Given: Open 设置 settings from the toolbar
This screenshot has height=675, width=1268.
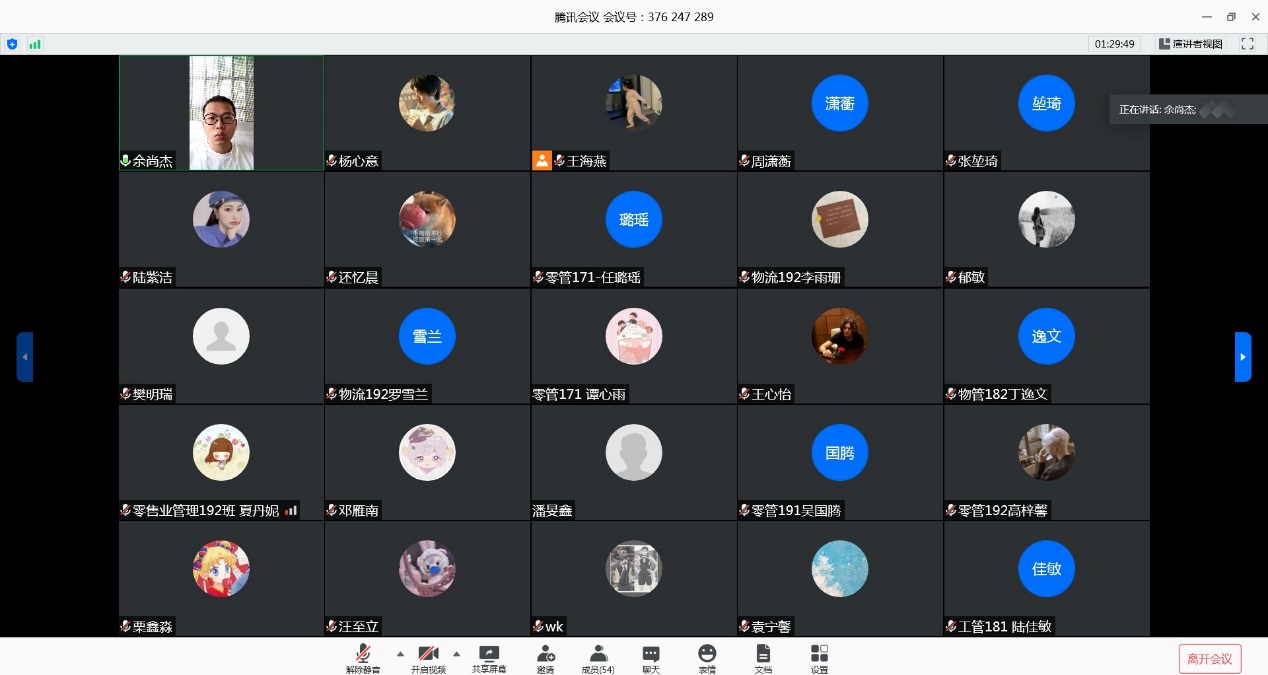Looking at the screenshot, I should click(819, 658).
